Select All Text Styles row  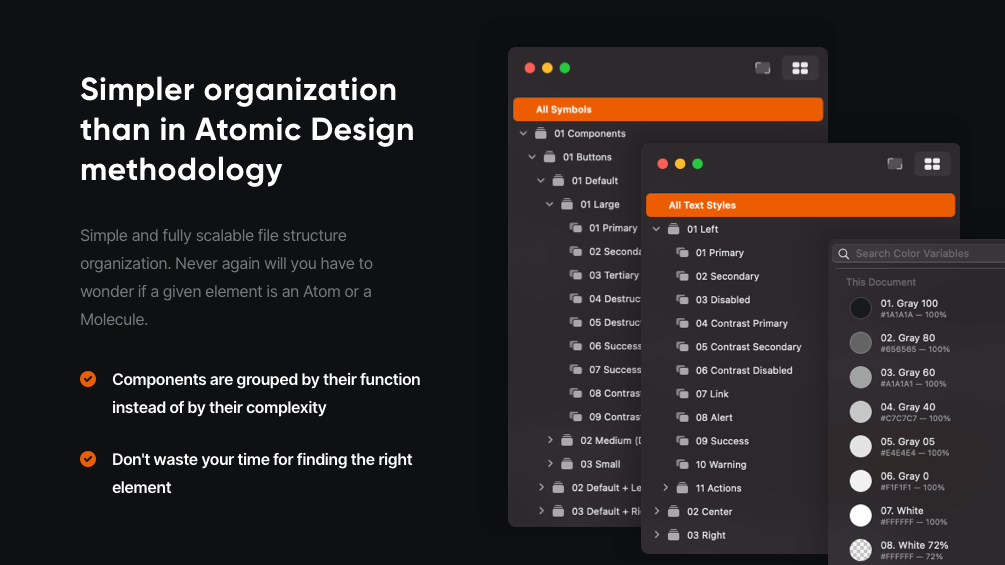pos(801,205)
